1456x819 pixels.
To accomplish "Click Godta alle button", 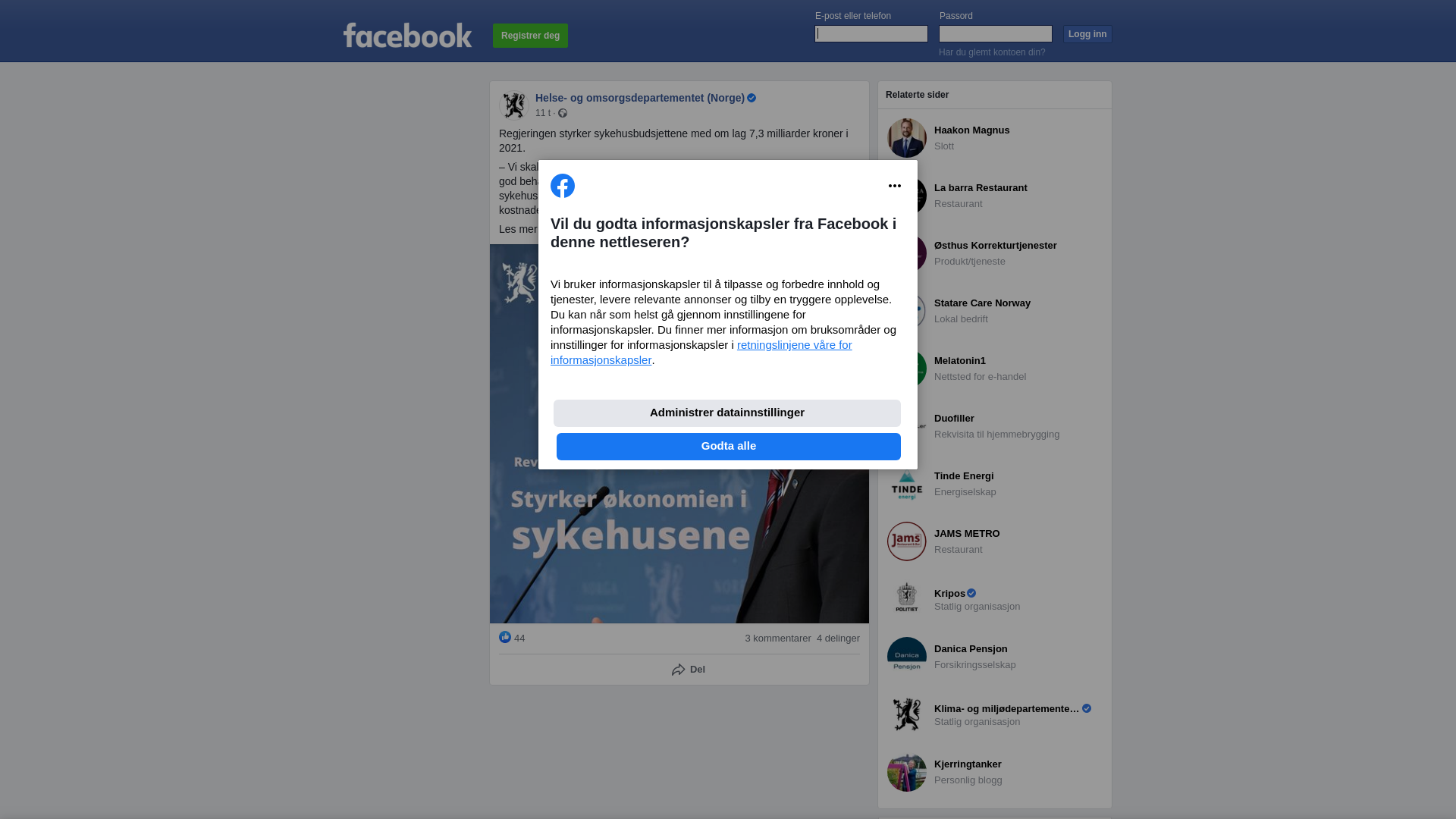I will (x=729, y=447).
